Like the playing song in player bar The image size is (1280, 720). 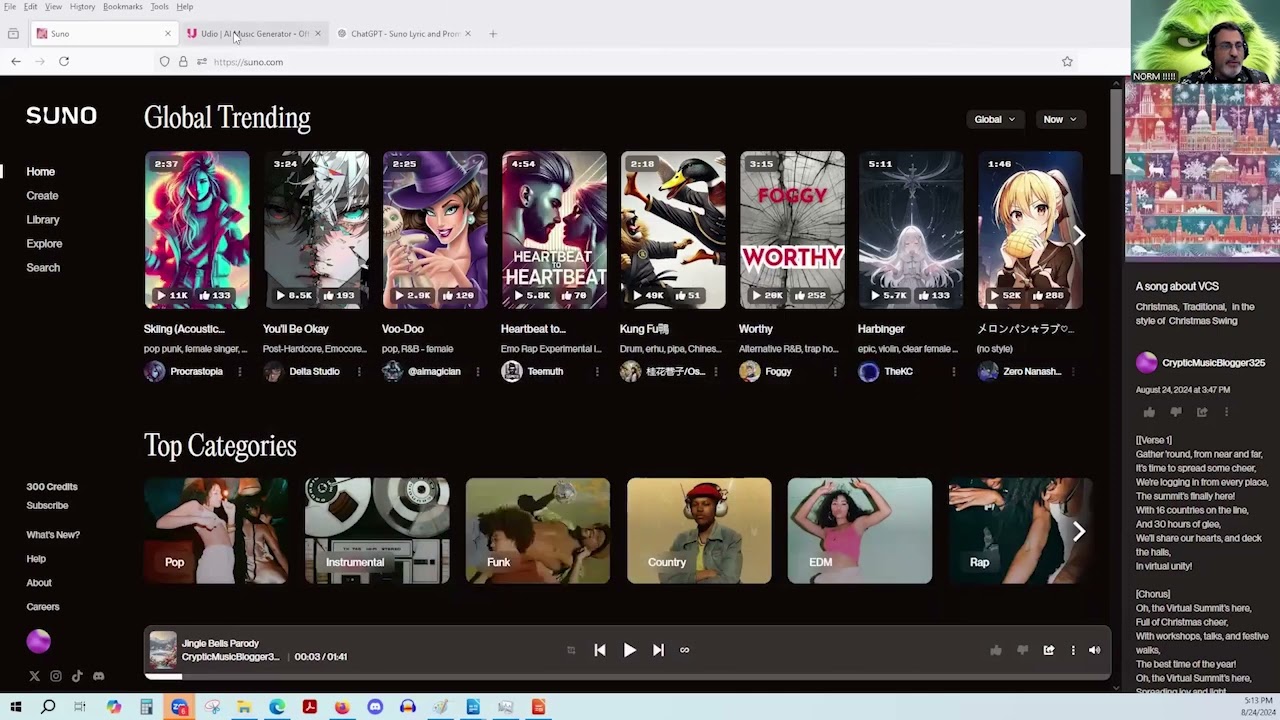pyautogui.click(x=996, y=650)
